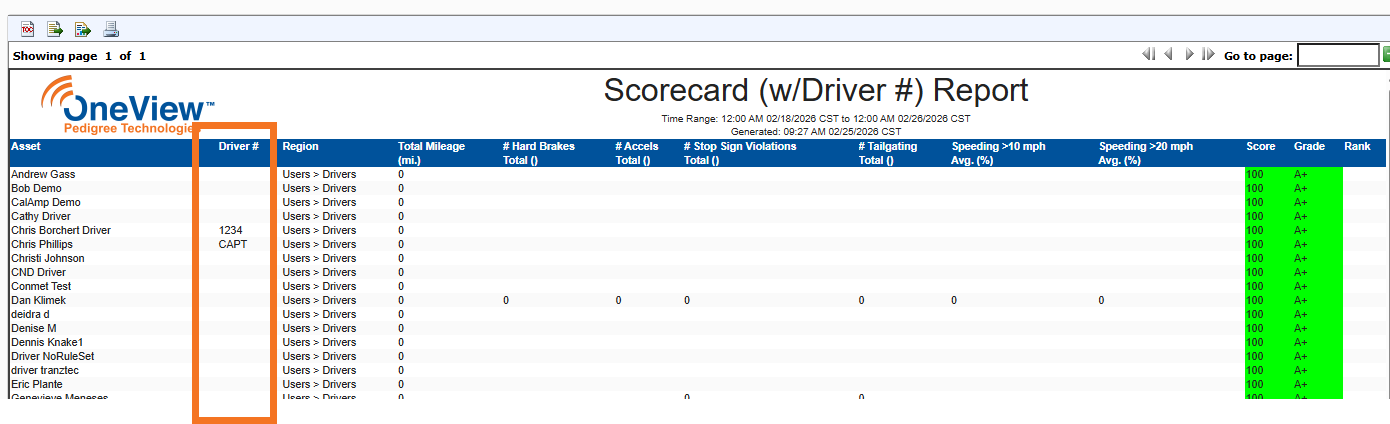Click the Grade column header

tap(1309, 146)
